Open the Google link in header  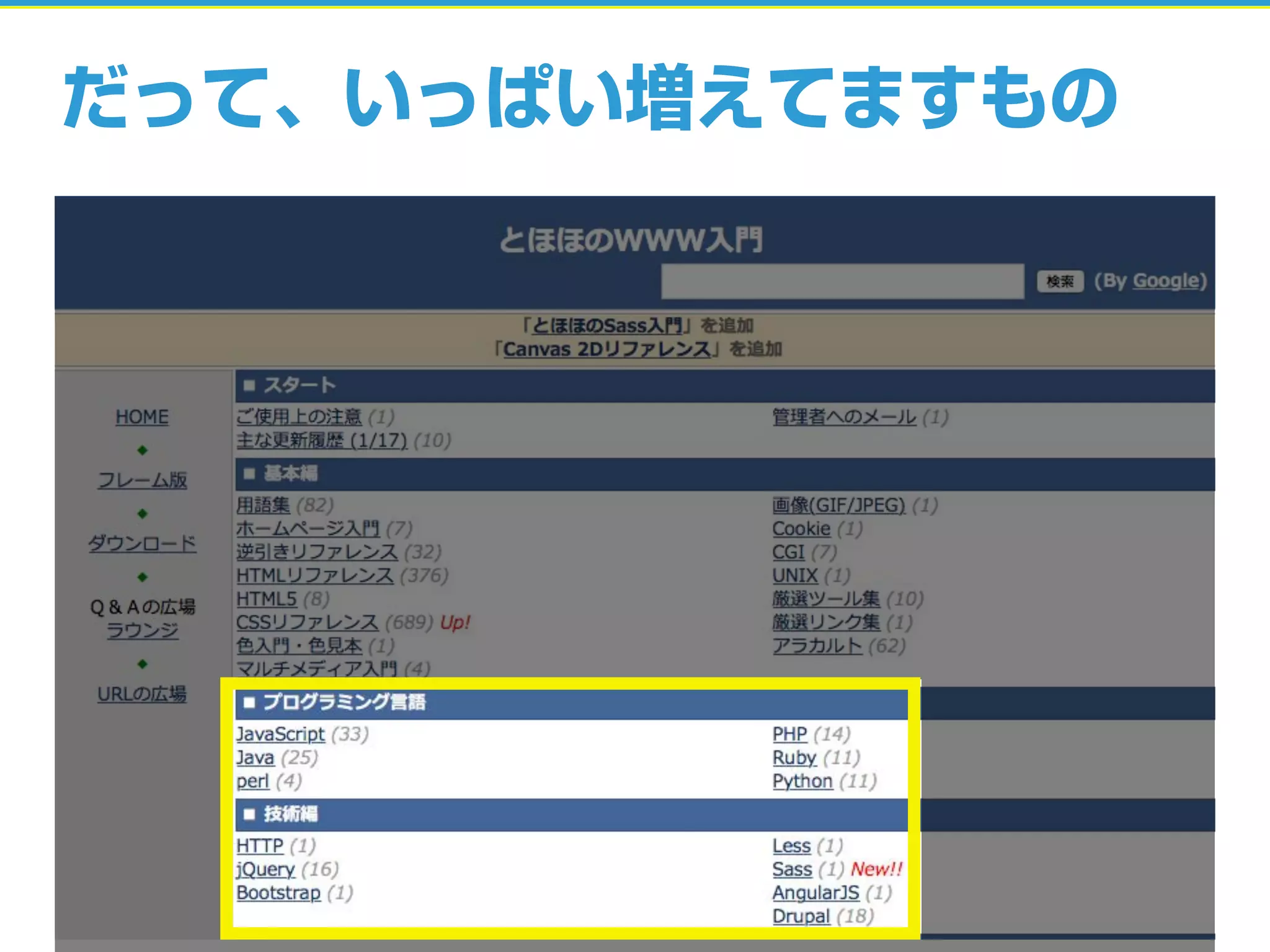click(x=1166, y=281)
